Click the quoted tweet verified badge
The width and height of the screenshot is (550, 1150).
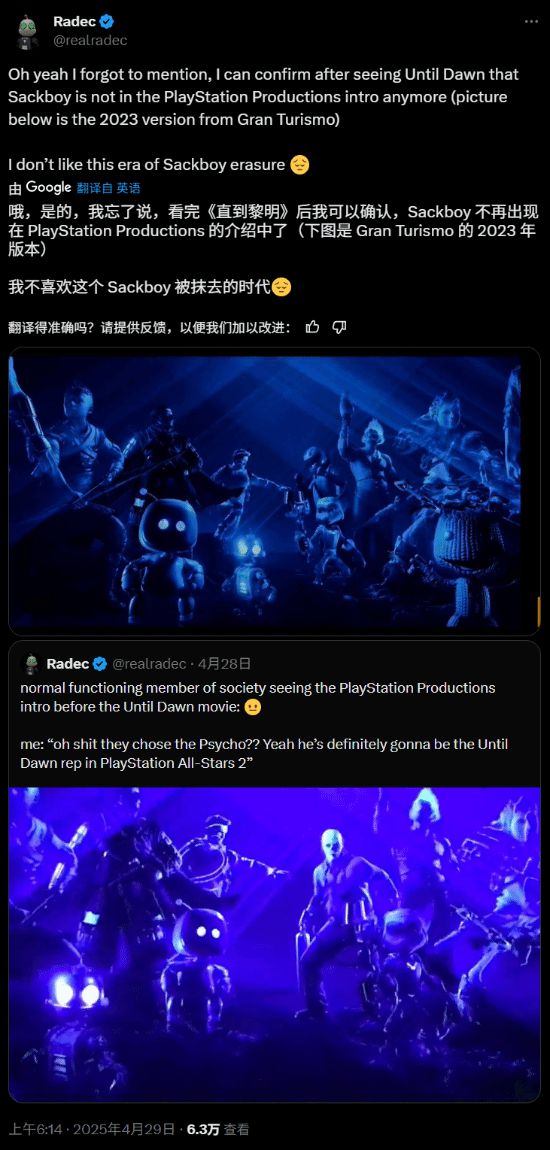(x=101, y=664)
